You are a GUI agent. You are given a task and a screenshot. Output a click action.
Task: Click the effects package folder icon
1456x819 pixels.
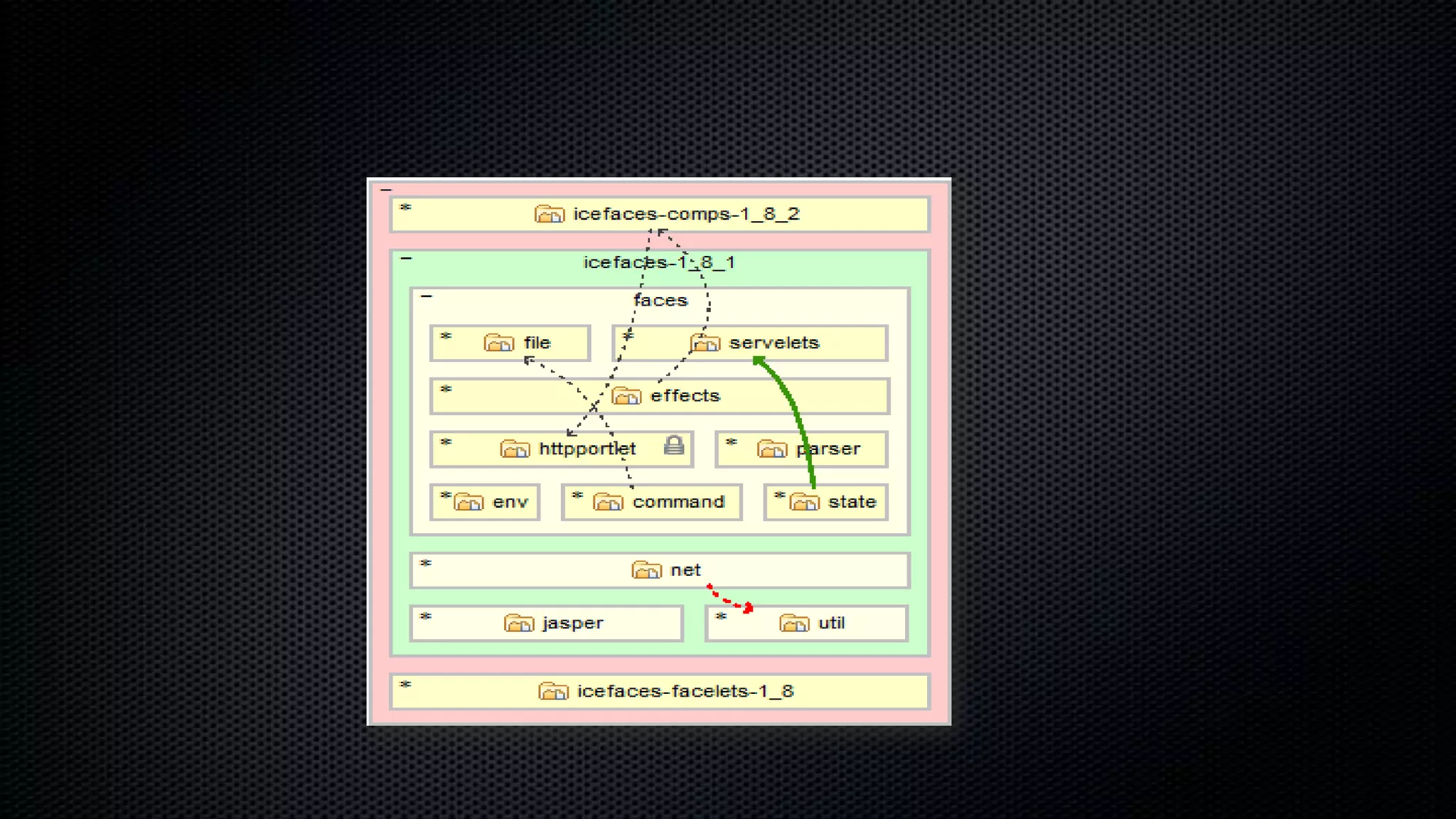pos(626,396)
